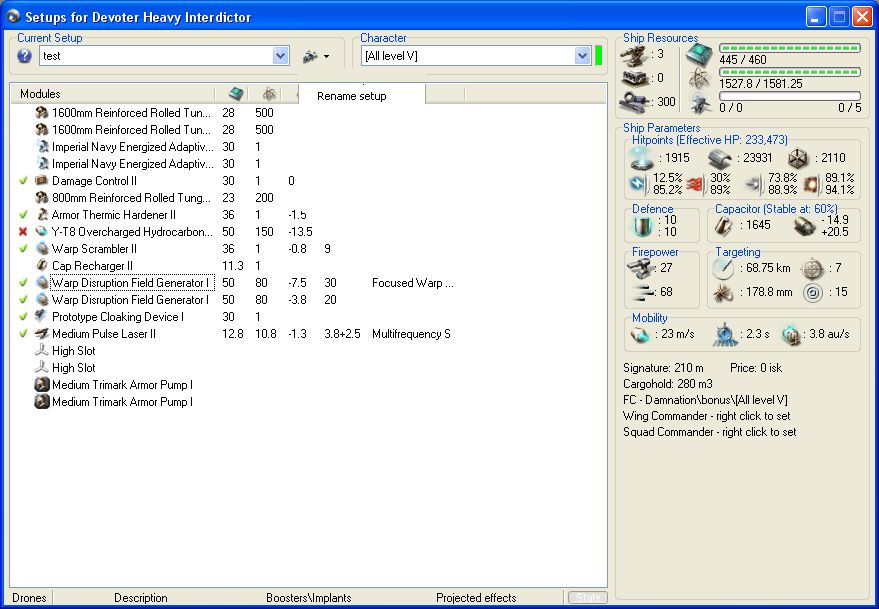
Task: Toggle Damage Control II active state
Action: point(23,181)
